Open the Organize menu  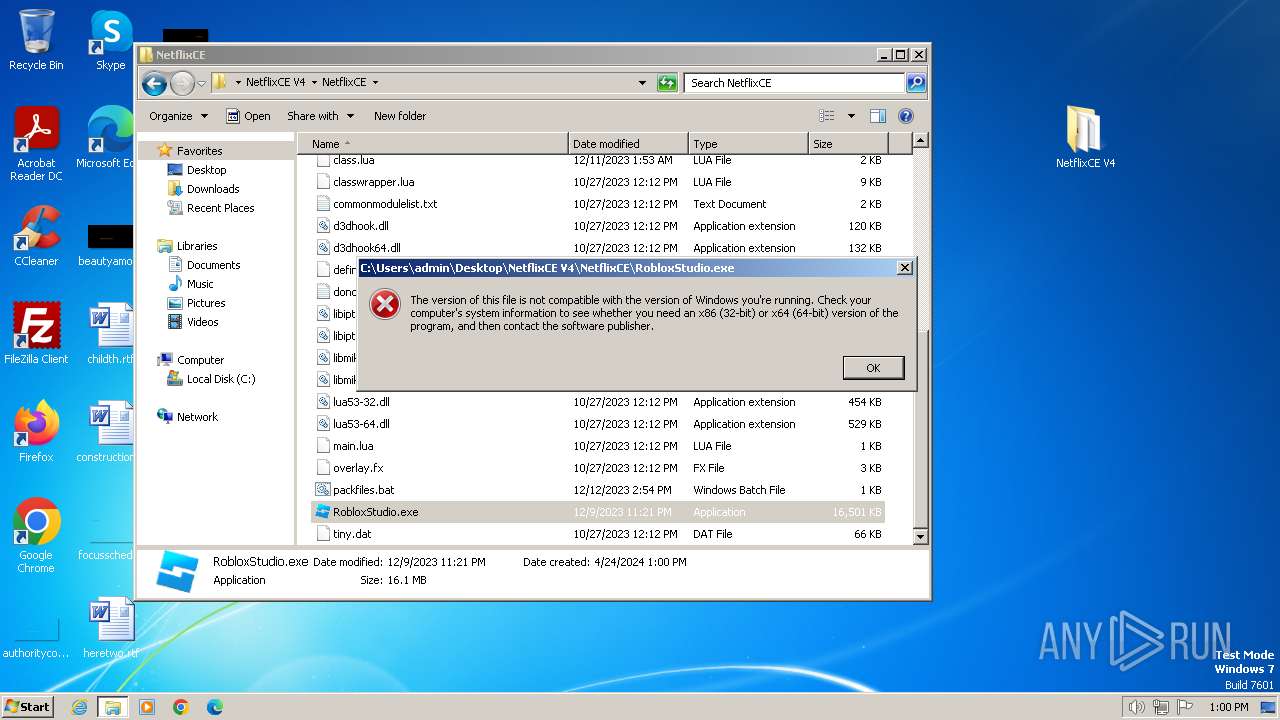[x=178, y=116]
